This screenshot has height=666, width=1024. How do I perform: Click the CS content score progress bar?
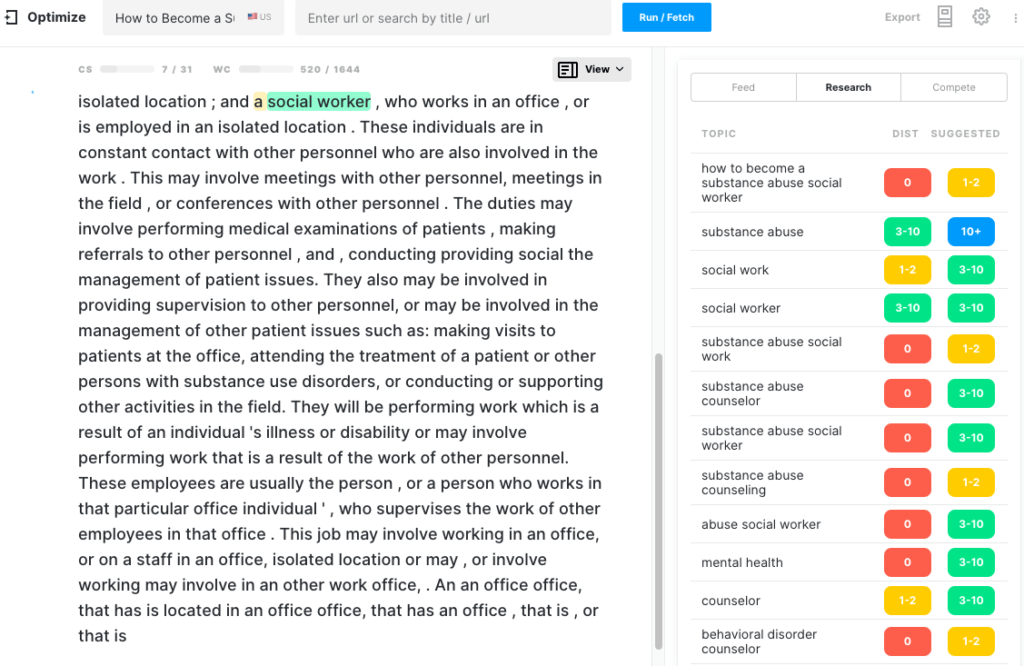[x=127, y=69]
